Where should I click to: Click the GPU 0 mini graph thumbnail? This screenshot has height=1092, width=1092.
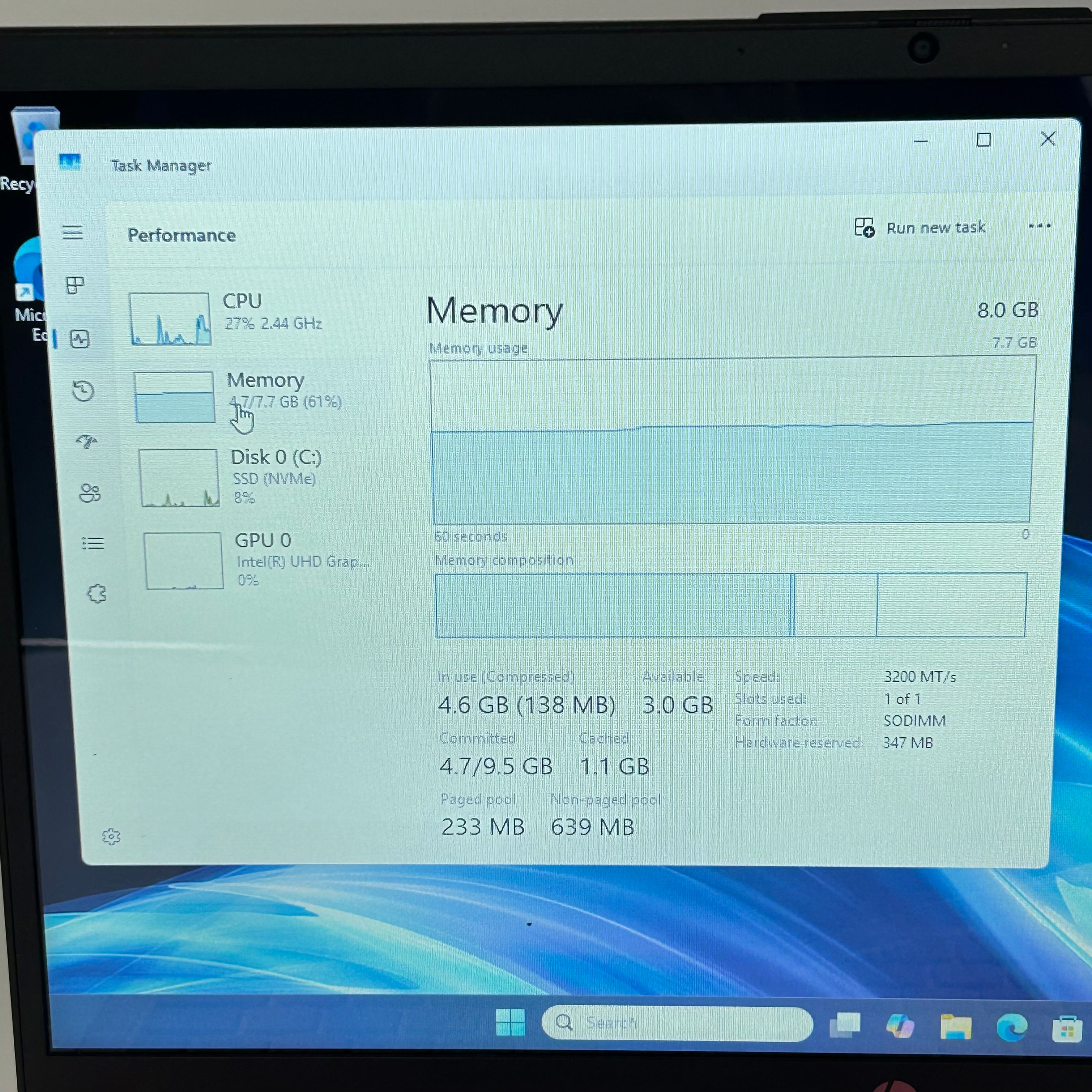[184, 561]
